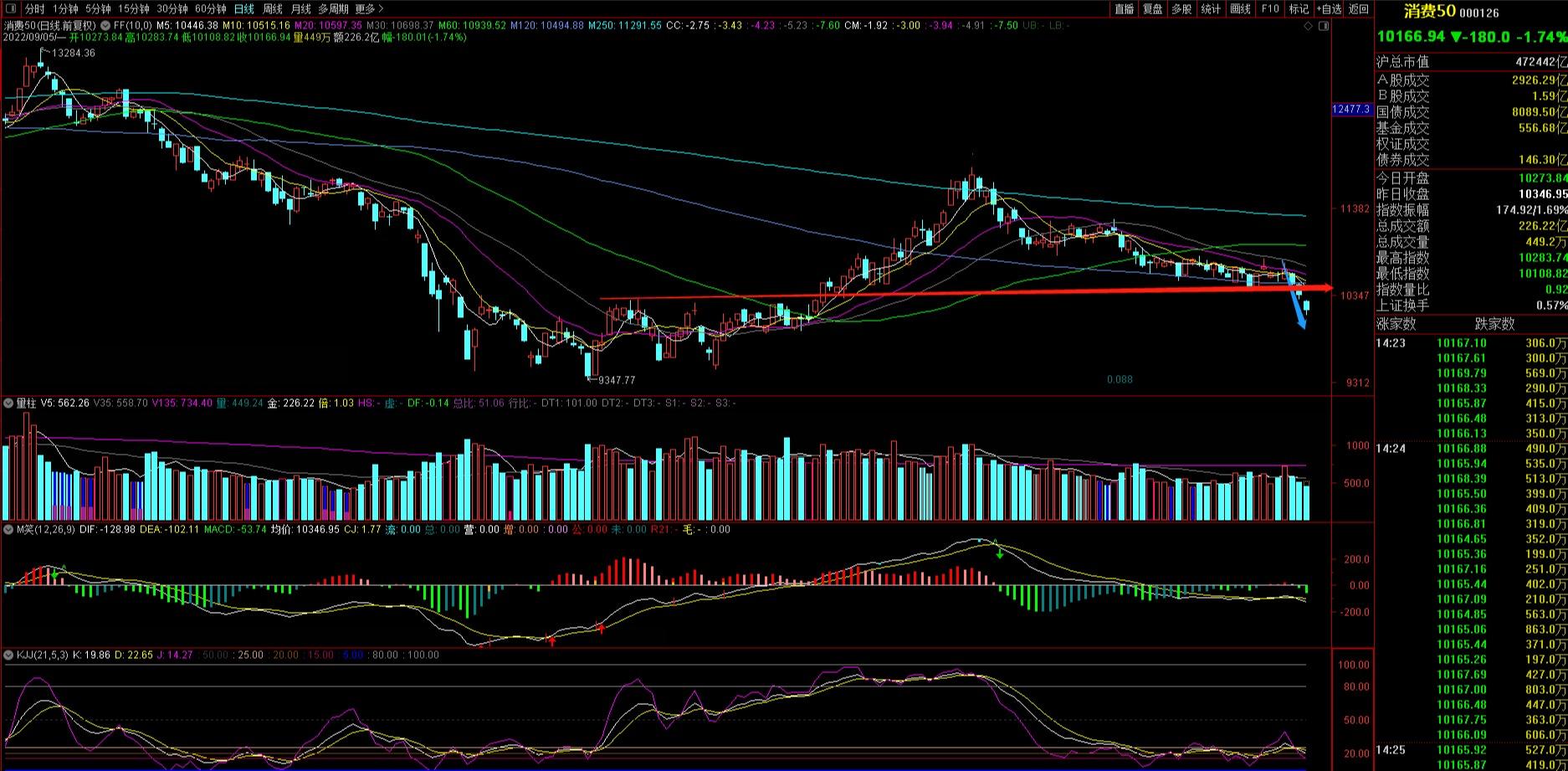Click the KJJ K: 19.86 value

(92, 655)
